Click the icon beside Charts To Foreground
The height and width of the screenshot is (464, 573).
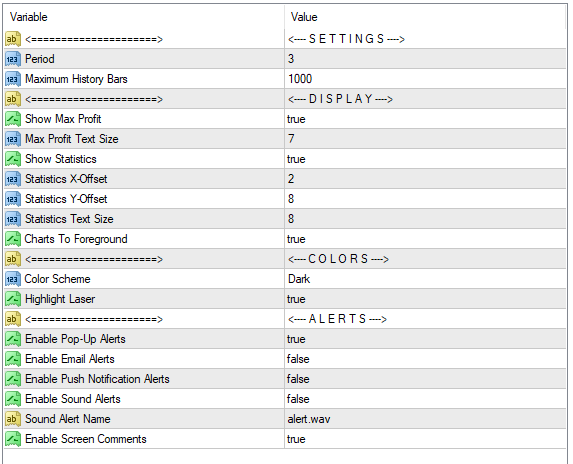13,239
